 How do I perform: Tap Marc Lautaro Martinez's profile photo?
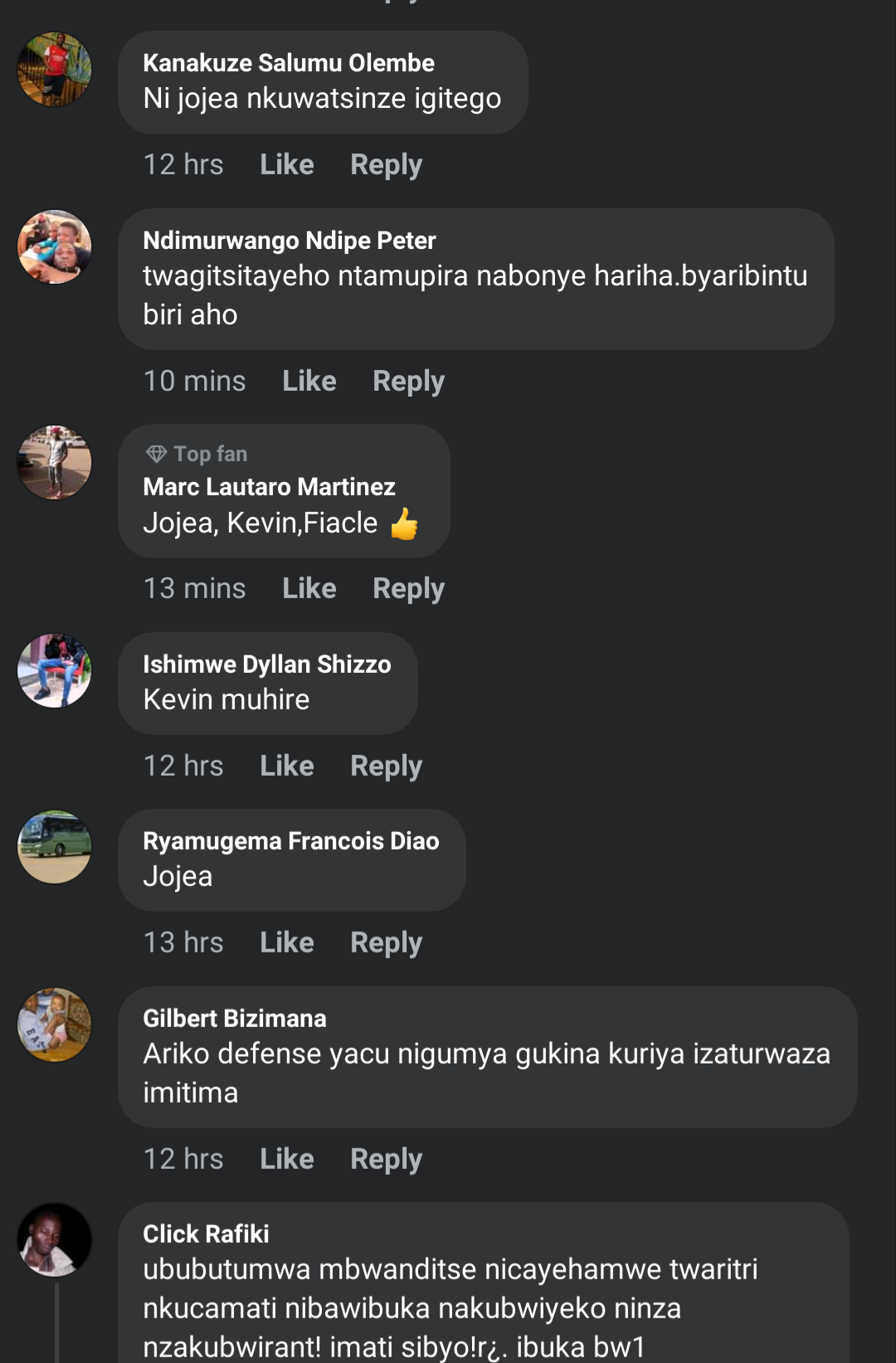55,463
